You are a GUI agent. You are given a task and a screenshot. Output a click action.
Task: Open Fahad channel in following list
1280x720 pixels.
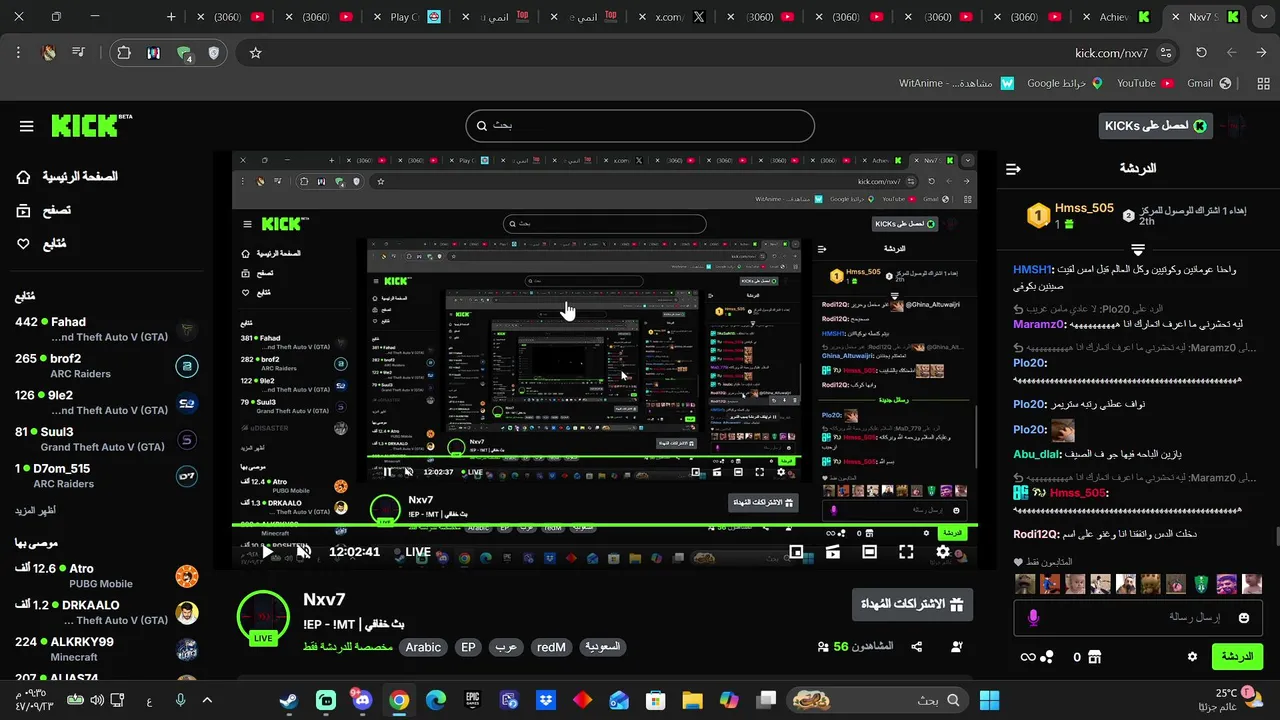(105, 329)
